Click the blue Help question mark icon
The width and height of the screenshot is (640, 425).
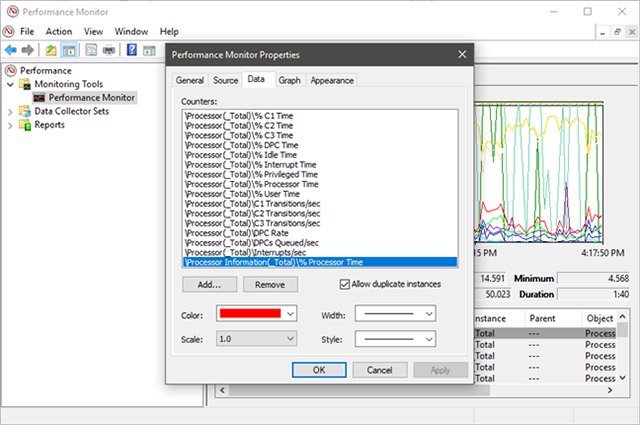tap(131, 50)
